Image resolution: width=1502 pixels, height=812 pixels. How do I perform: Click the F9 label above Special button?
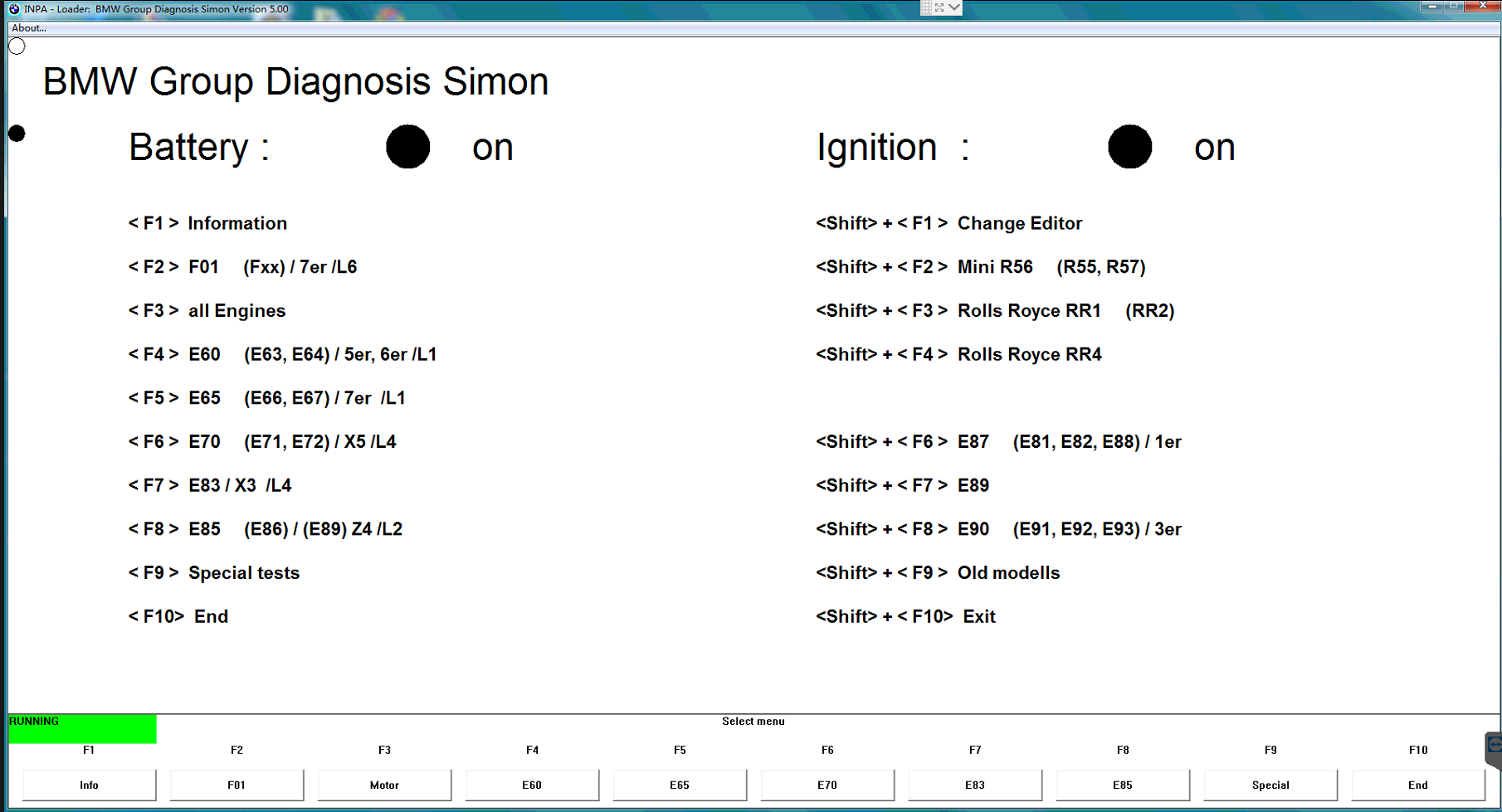click(x=1270, y=750)
